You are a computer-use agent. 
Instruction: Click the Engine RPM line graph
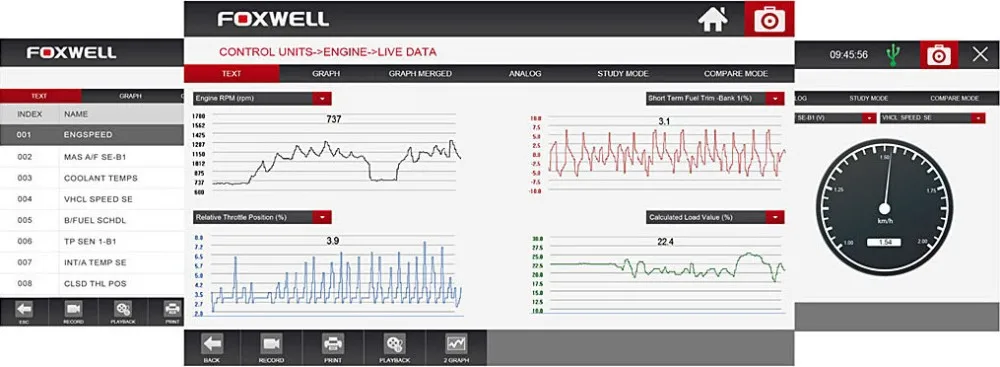click(334, 153)
